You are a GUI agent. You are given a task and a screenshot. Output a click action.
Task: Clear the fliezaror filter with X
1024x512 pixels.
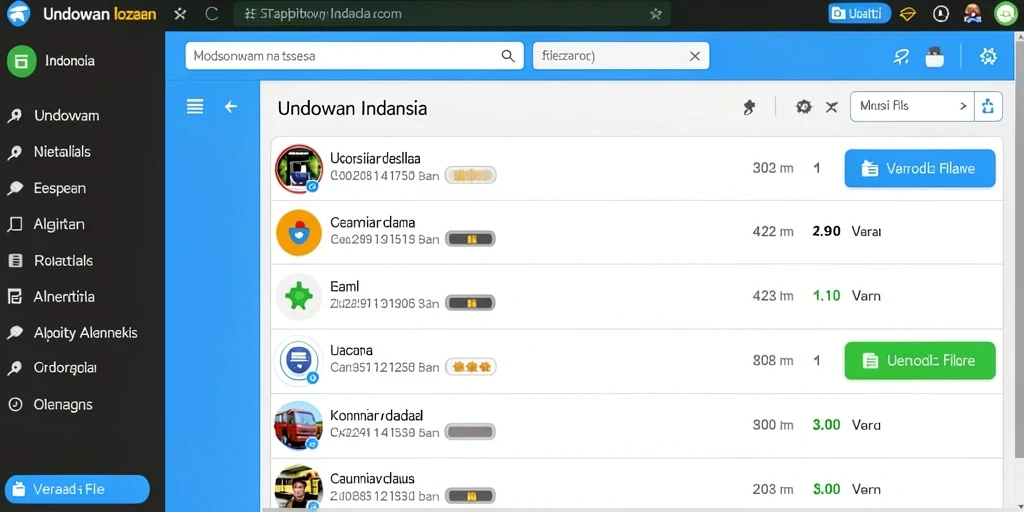coord(695,57)
